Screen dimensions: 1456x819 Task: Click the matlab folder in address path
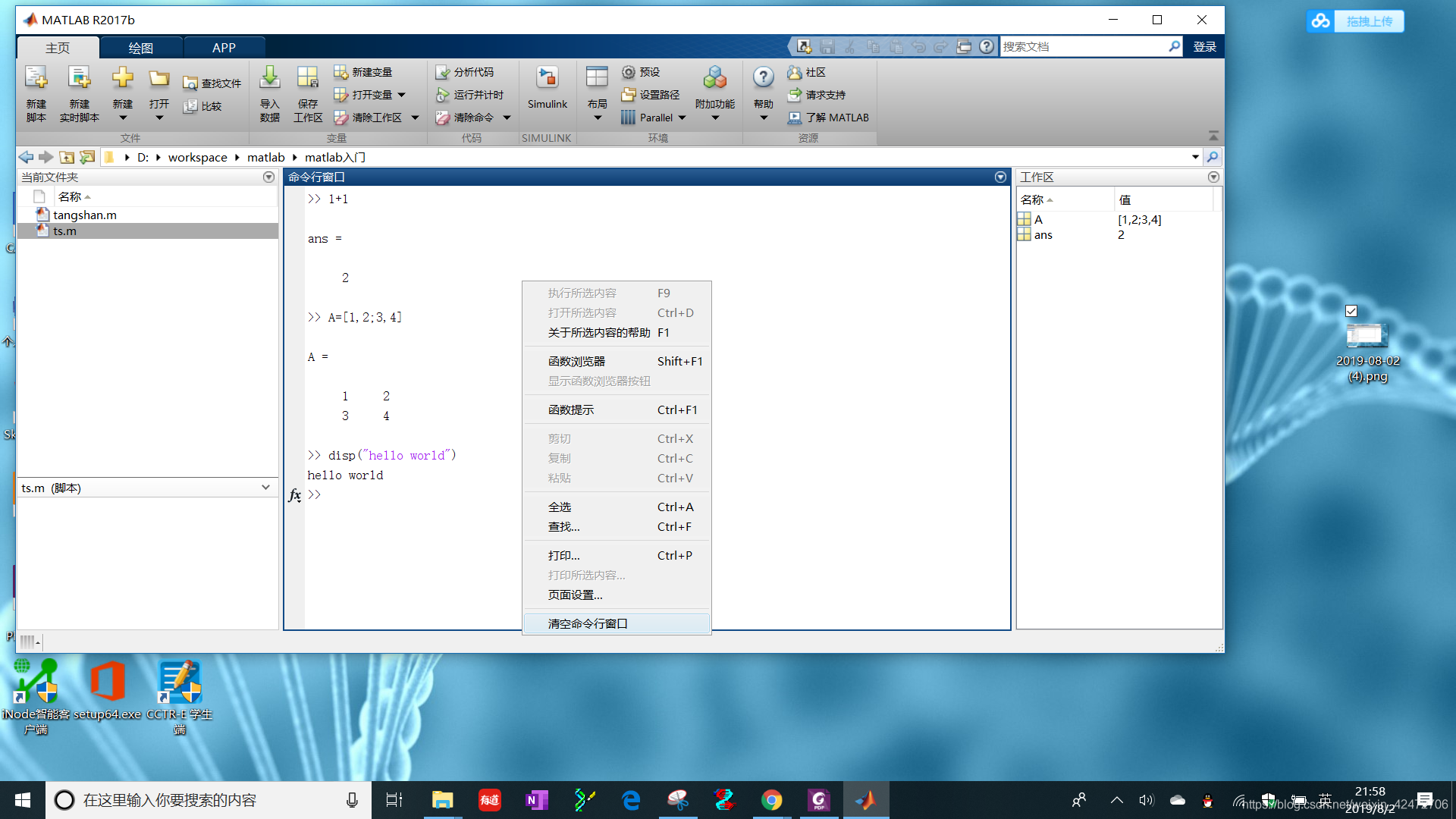pos(265,157)
